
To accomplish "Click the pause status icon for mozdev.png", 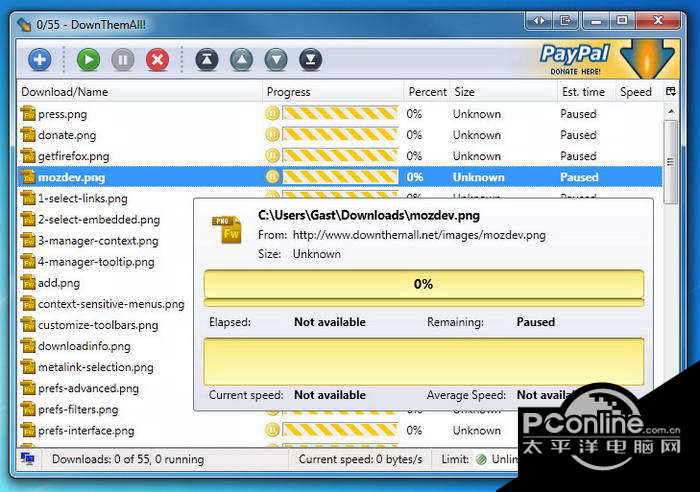I will [x=272, y=177].
